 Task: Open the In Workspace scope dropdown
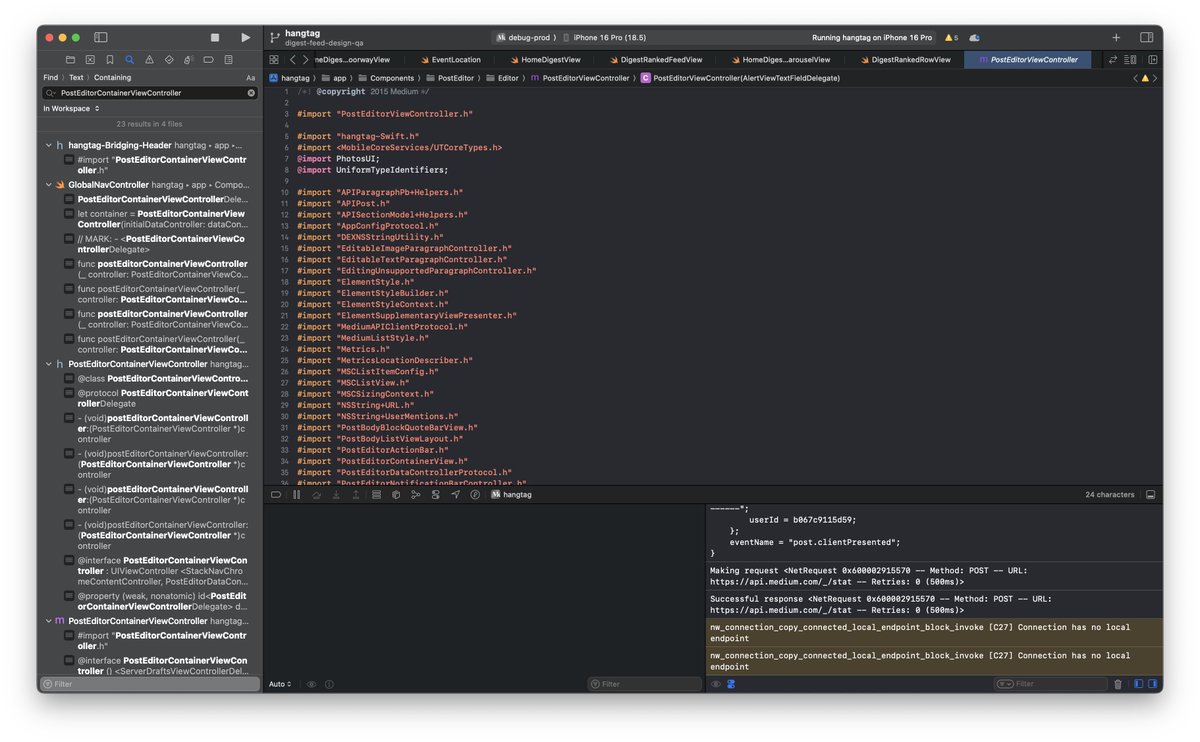tap(70, 108)
